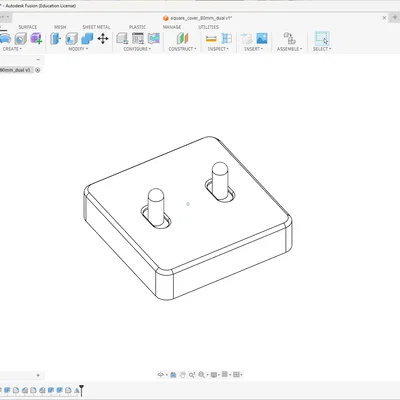The width and height of the screenshot is (400, 400).
Task: Expand the CREATE dropdown menu
Action: point(12,49)
